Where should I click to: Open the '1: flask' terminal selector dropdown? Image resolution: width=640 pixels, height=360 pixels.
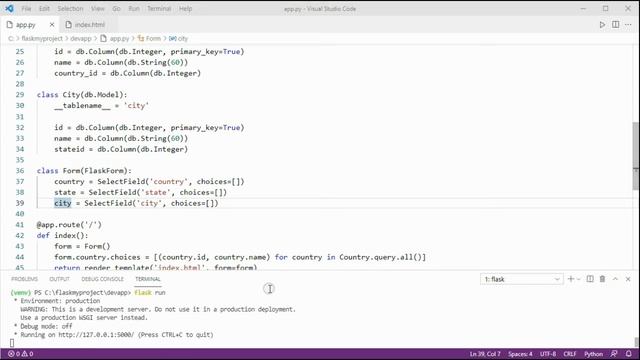pyautogui.click(x=522, y=279)
